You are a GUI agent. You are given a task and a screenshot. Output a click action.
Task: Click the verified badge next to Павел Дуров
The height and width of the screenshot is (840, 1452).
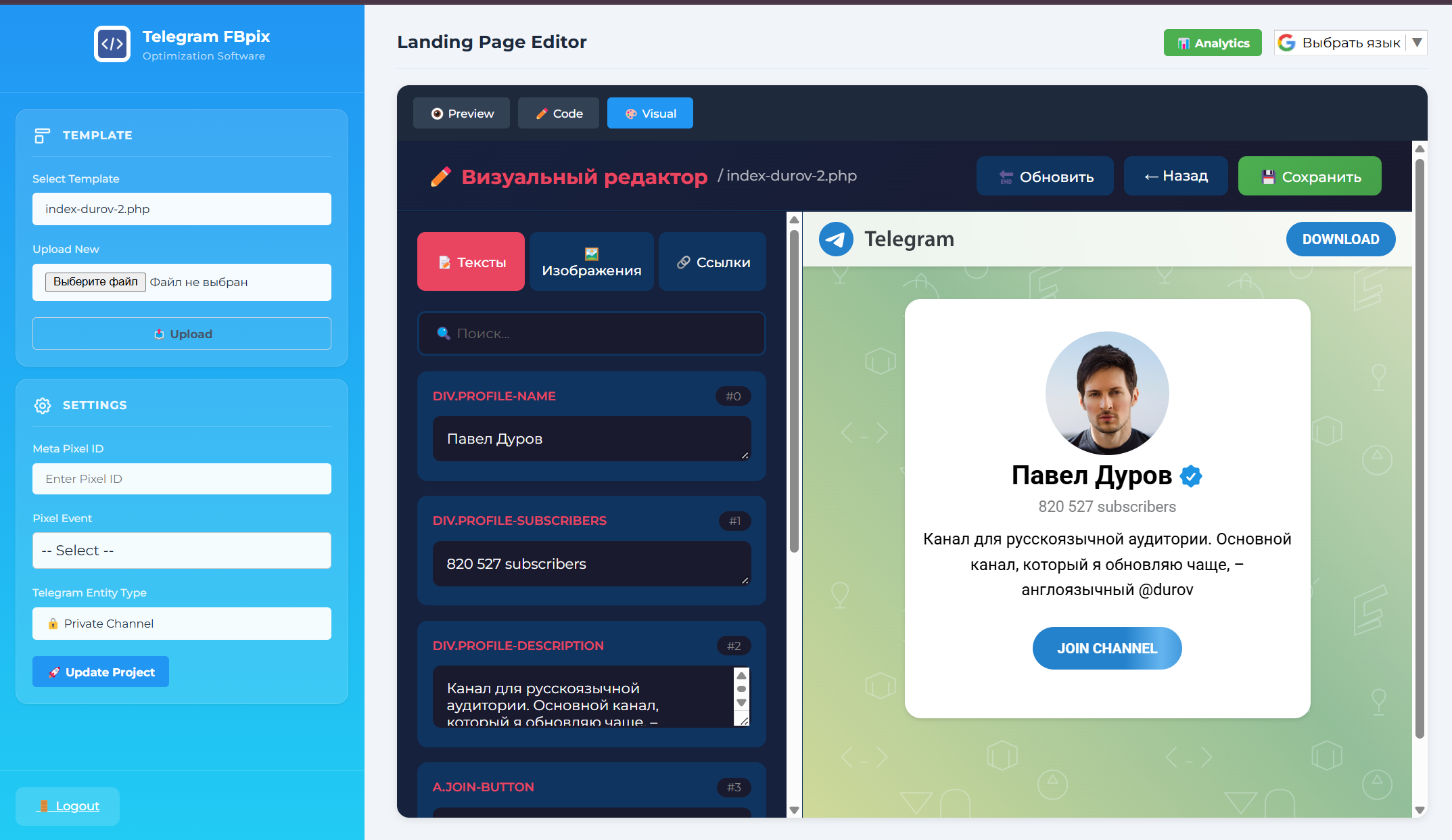pyautogui.click(x=1190, y=476)
